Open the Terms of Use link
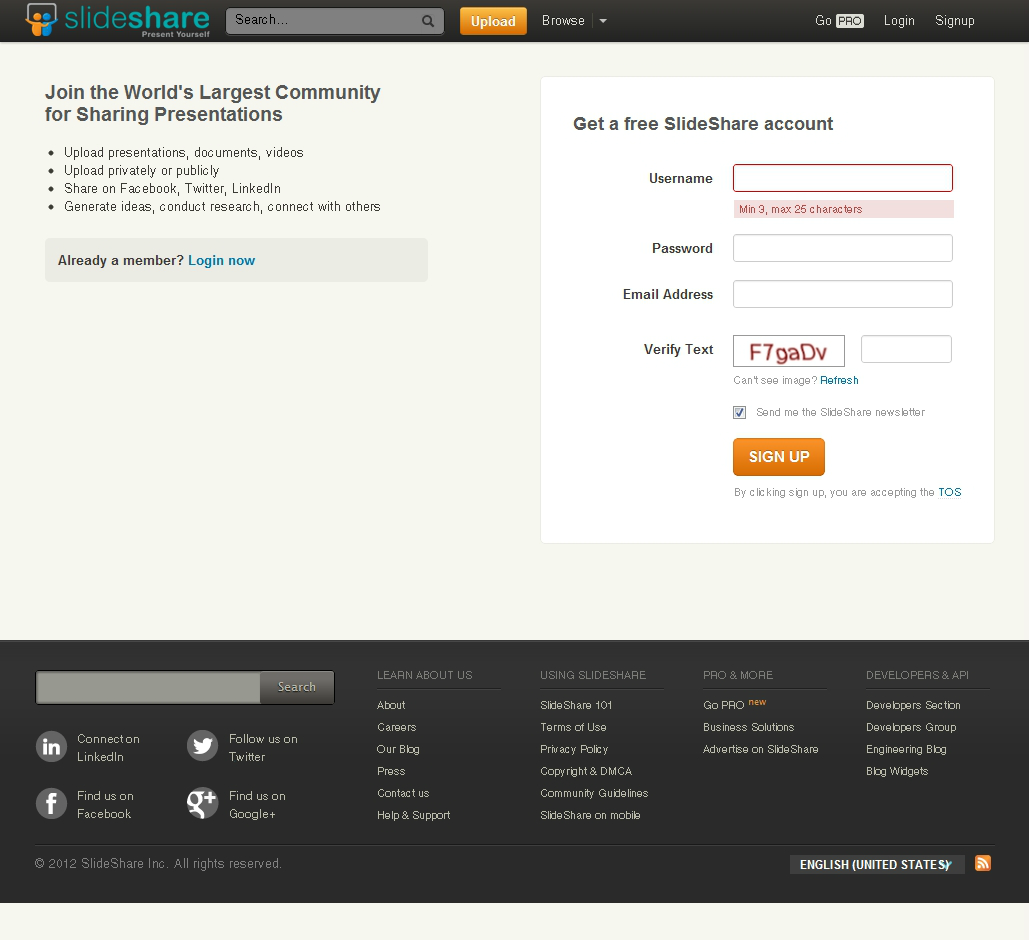This screenshot has height=940, width=1029. point(573,727)
